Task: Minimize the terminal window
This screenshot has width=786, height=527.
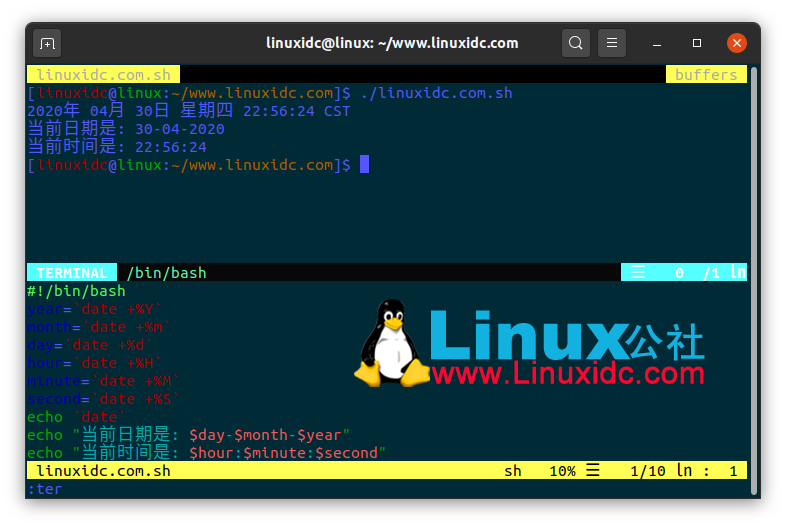Action: tap(657, 44)
